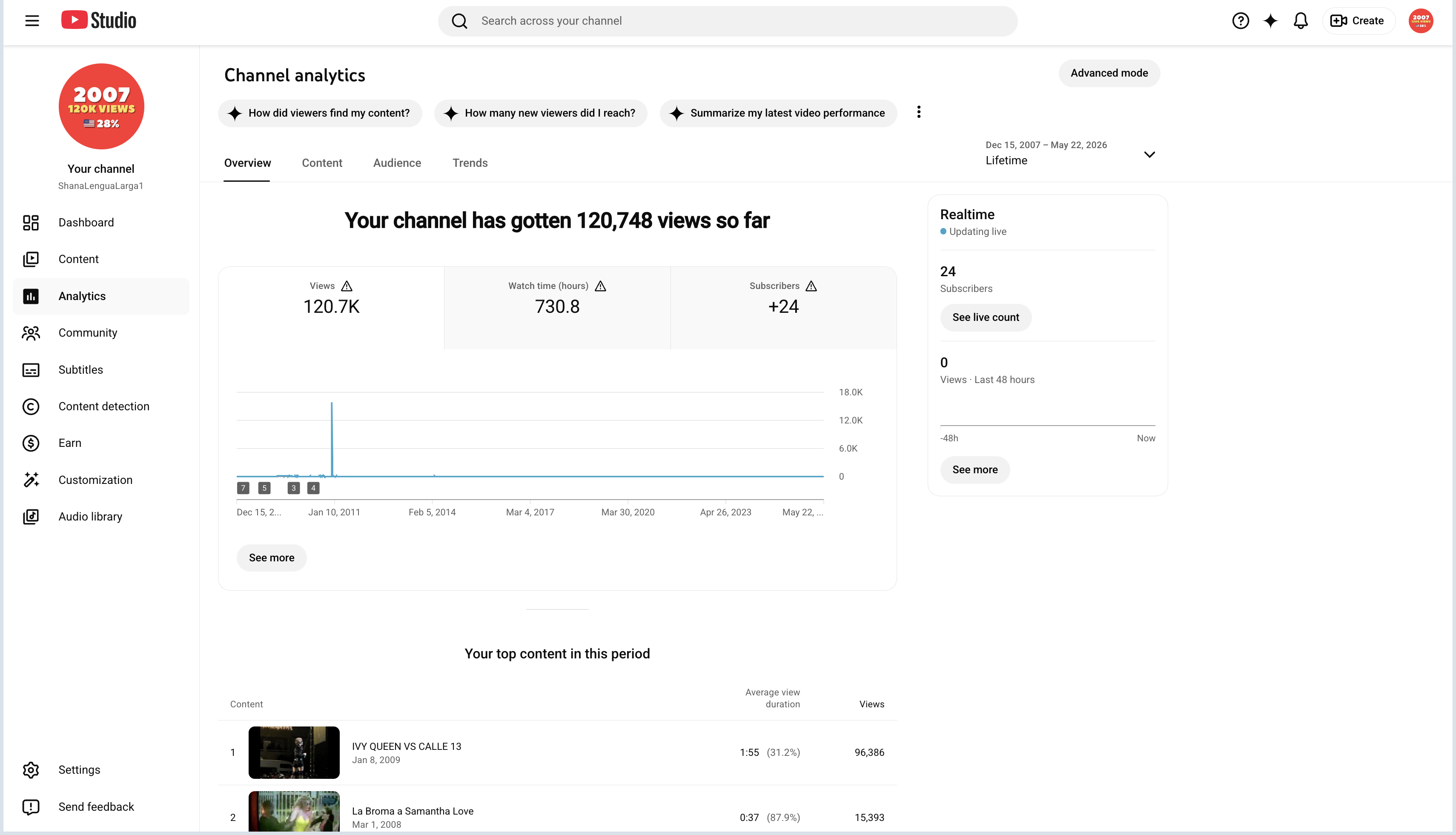
Task: Click chart video marker labeled 5
Action: (264, 488)
